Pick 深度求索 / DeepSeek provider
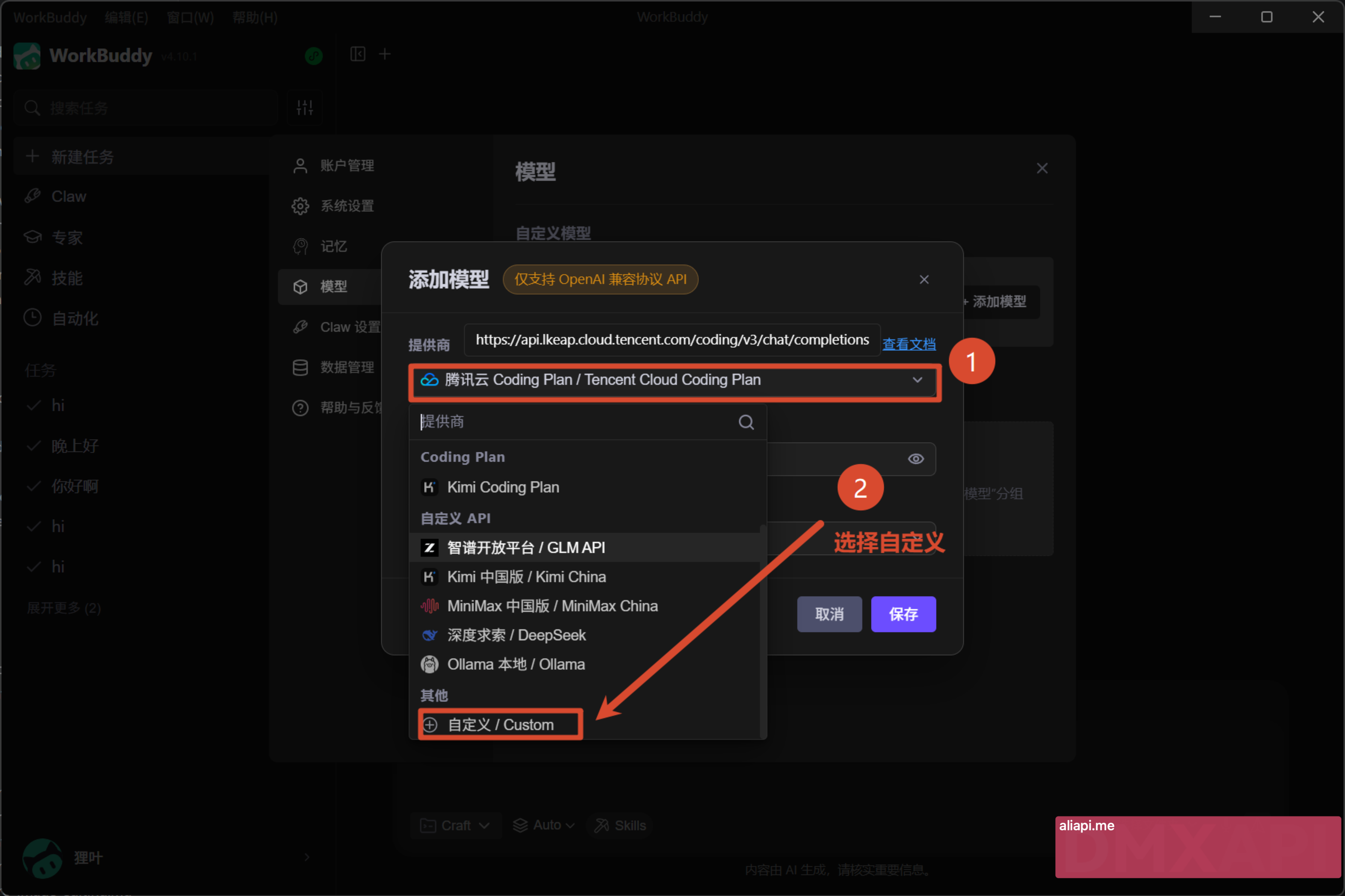 pyautogui.click(x=585, y=635)
